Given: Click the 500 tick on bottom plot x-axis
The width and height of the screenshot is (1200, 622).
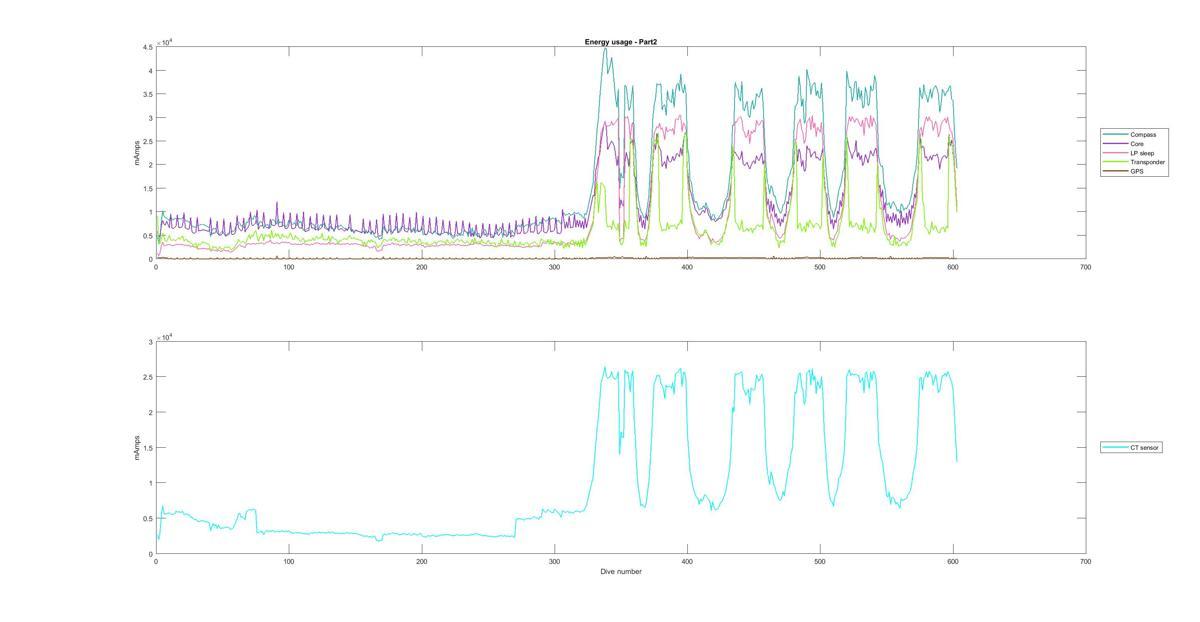Looking at the screenshot, I should 820,562.
